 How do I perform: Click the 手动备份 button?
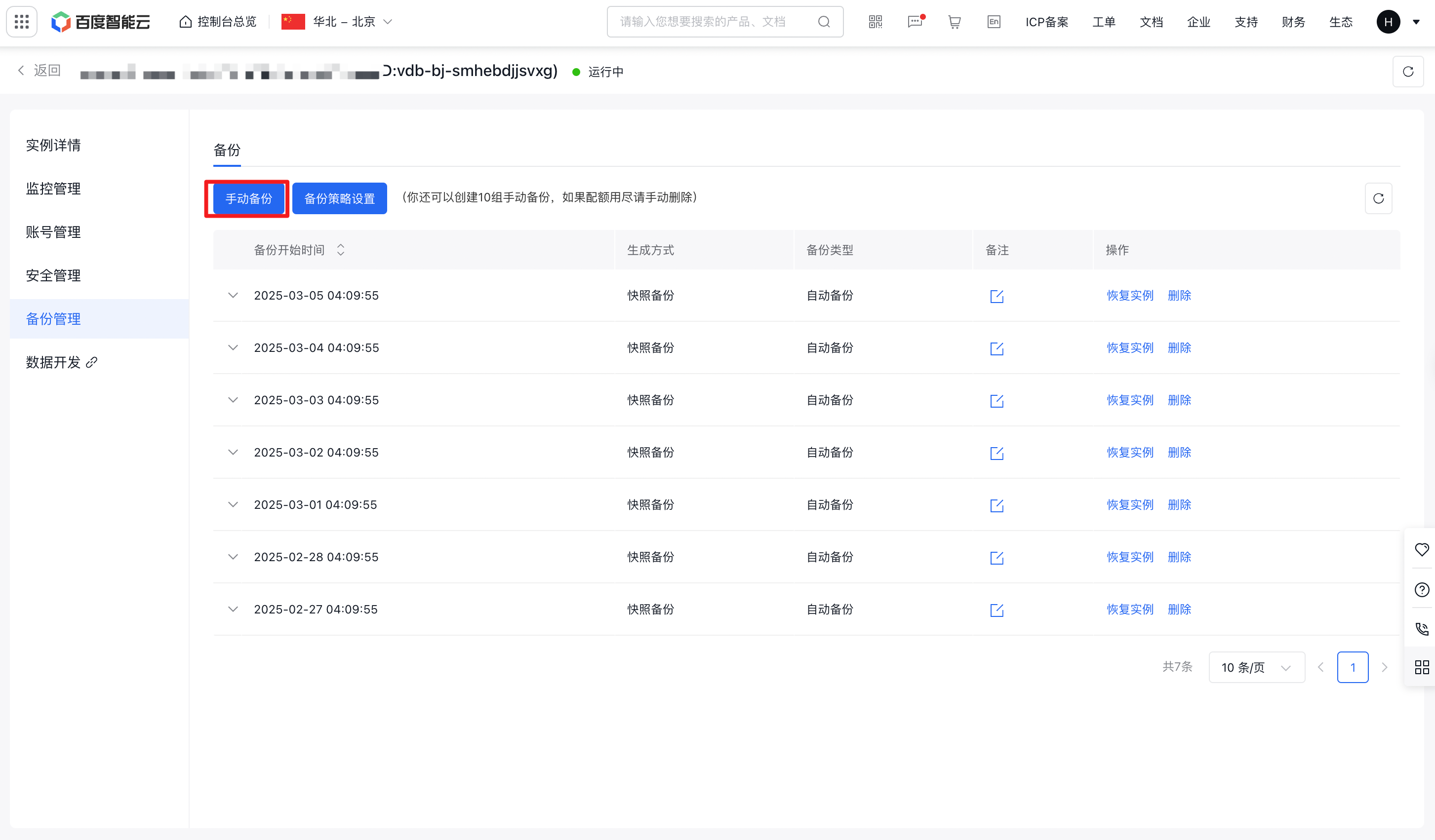coord(249,198)
